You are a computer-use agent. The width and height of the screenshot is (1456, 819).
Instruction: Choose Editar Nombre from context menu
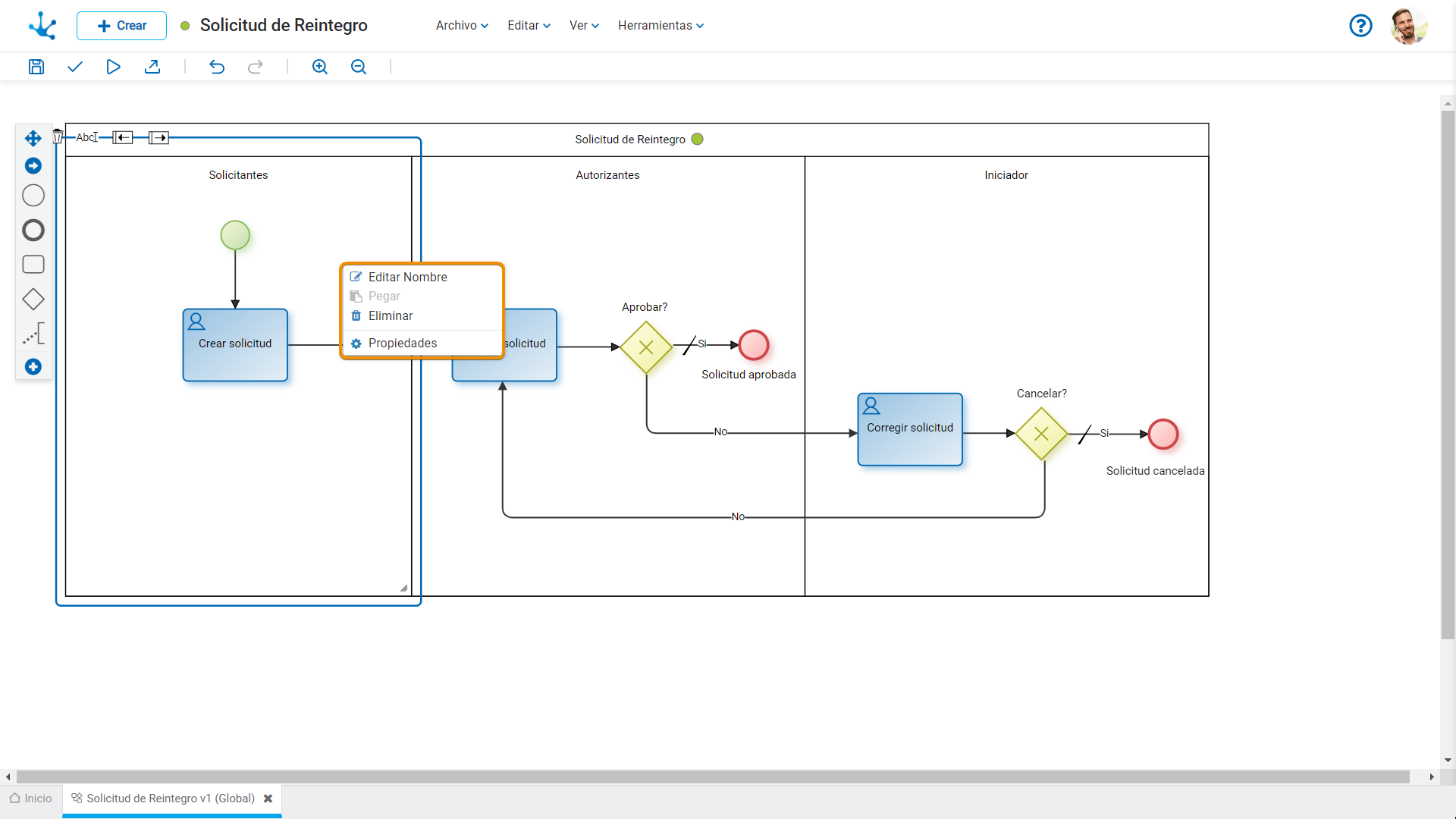407,277
